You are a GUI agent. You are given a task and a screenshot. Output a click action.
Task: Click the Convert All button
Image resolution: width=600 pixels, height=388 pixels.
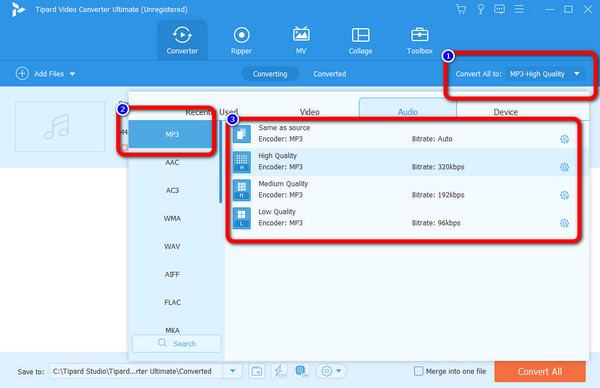click(x=540, y=371)
